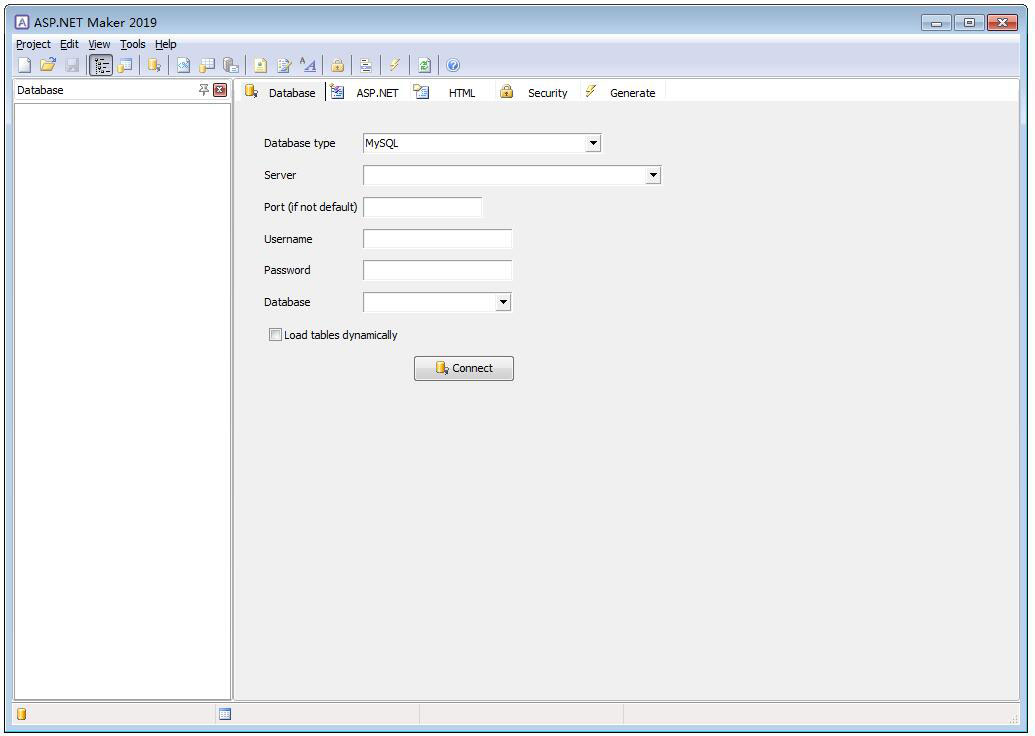Open the Tools menu
The width and height of the screenshot is (1035, 736).
(x=132, y=44)
